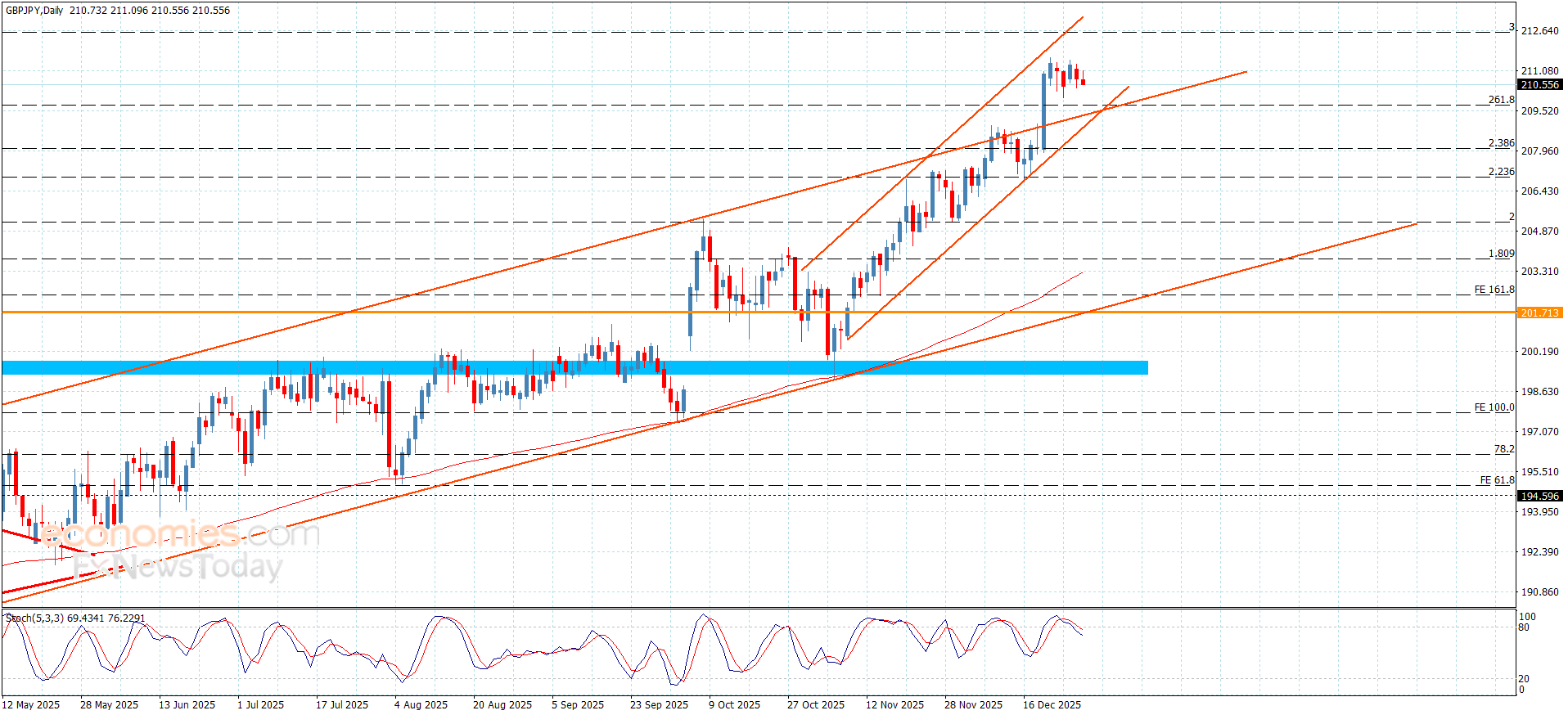Click the FE 61.8 Fibonacci label

(1496, 480)
